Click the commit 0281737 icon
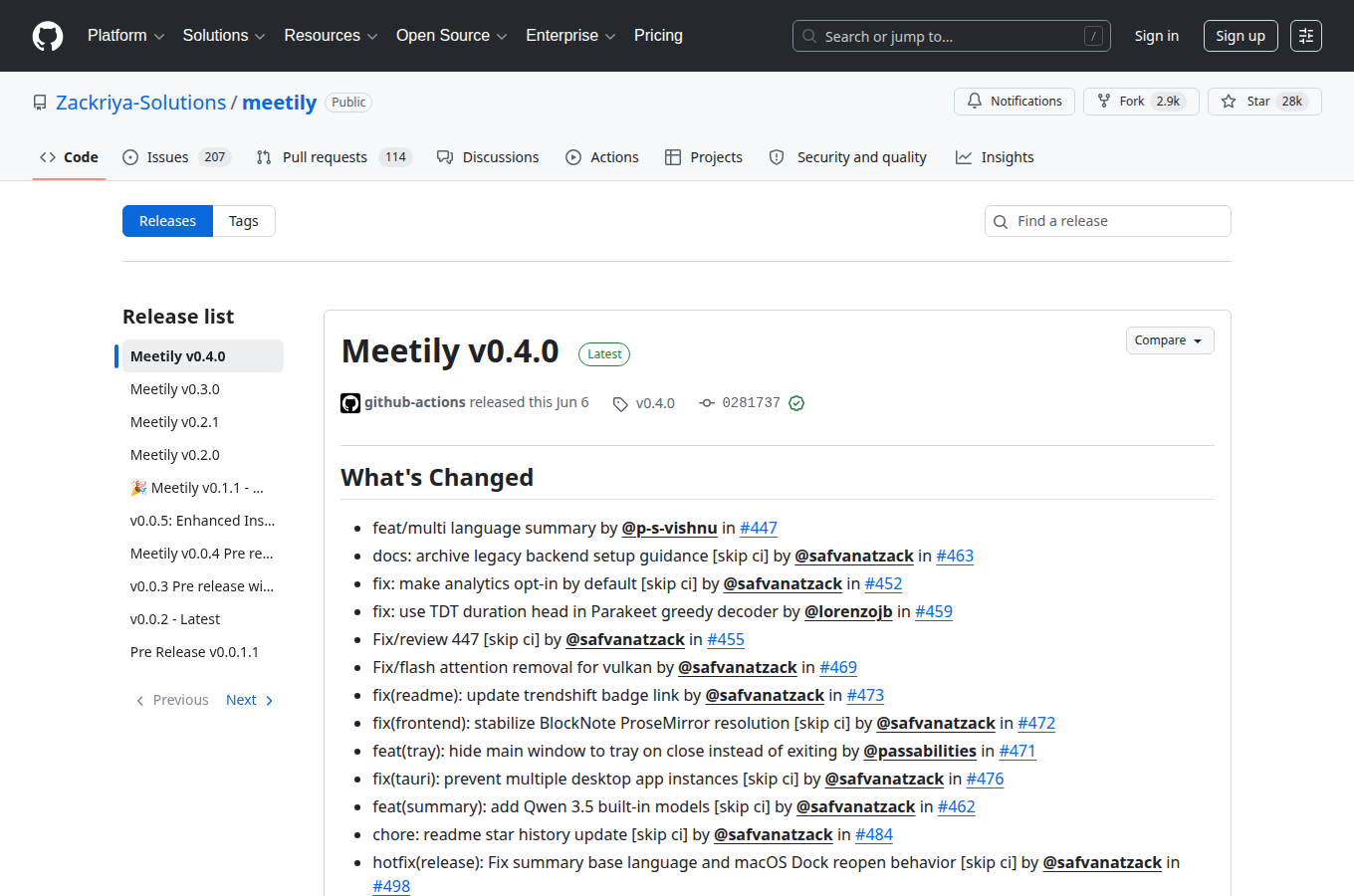Viewport: 1354px width, 896px height. [707, 403]
